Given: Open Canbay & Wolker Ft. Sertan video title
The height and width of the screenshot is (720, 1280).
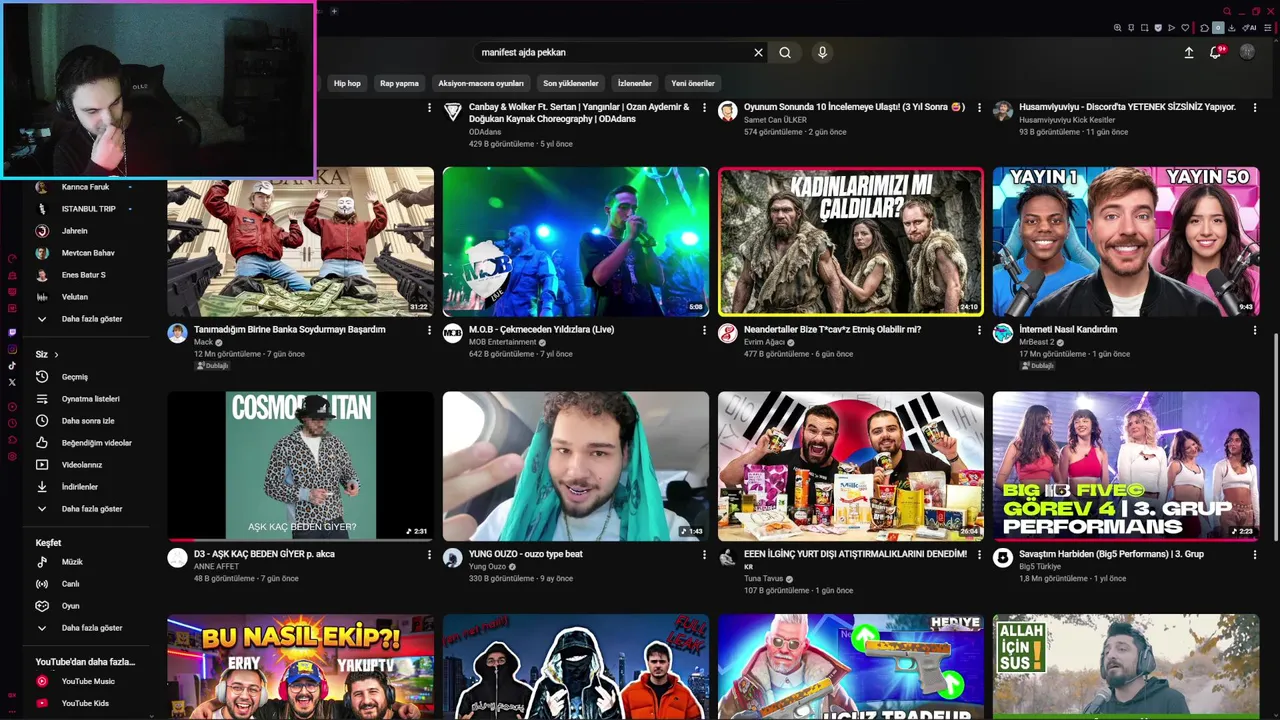Looking at the screenshot, I should click(x=579, y=113).
